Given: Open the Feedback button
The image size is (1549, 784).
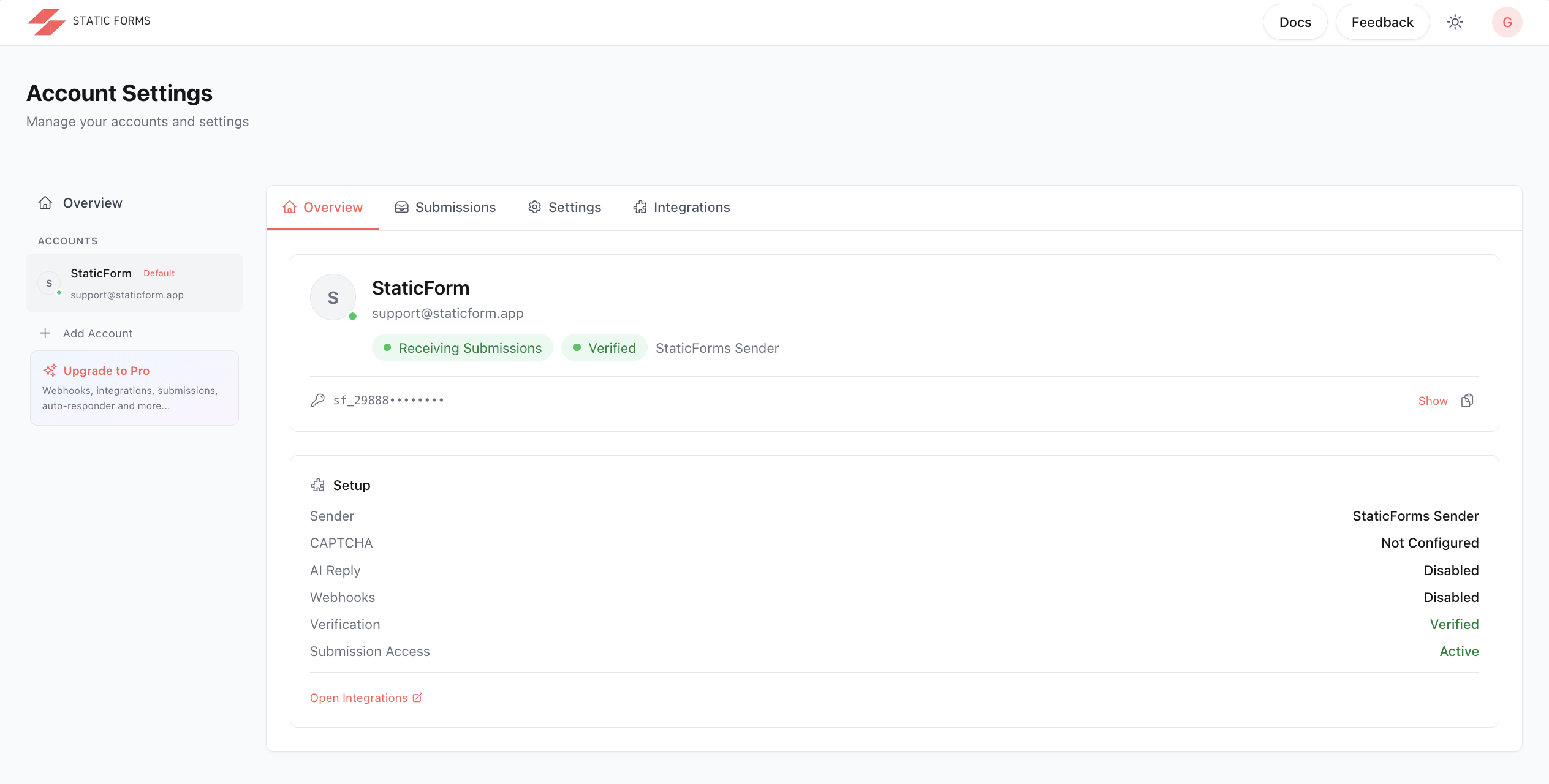Looking at the screenshot, I should pos(1382,22).
